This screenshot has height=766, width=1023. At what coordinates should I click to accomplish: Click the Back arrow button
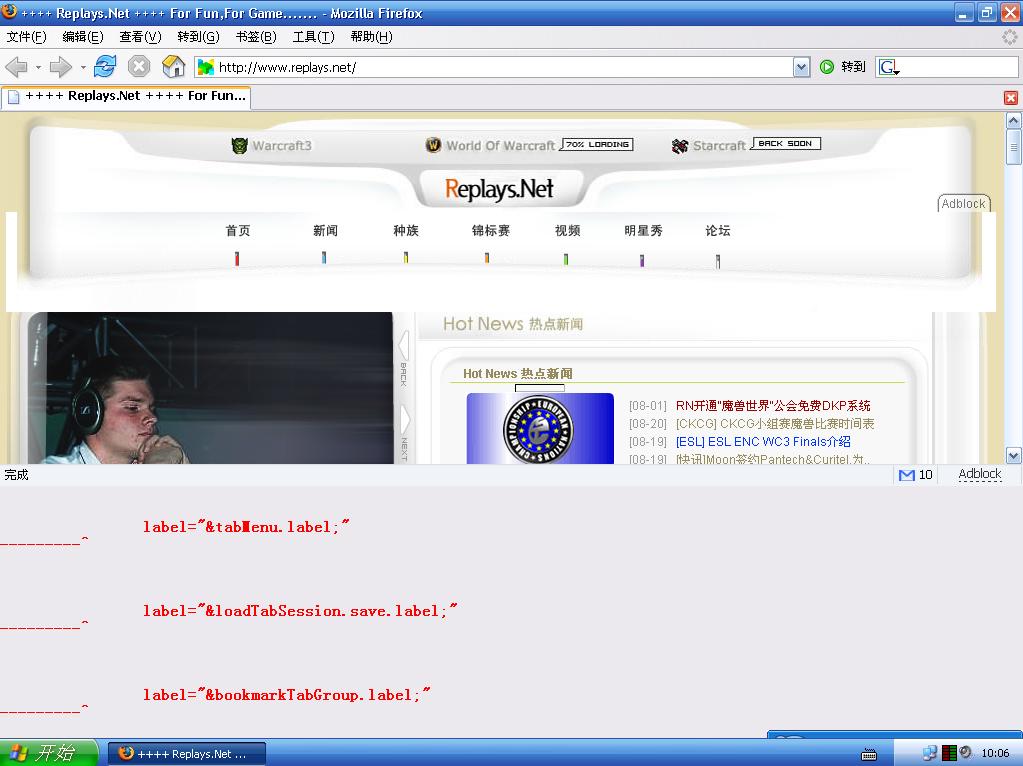(16, 67)
